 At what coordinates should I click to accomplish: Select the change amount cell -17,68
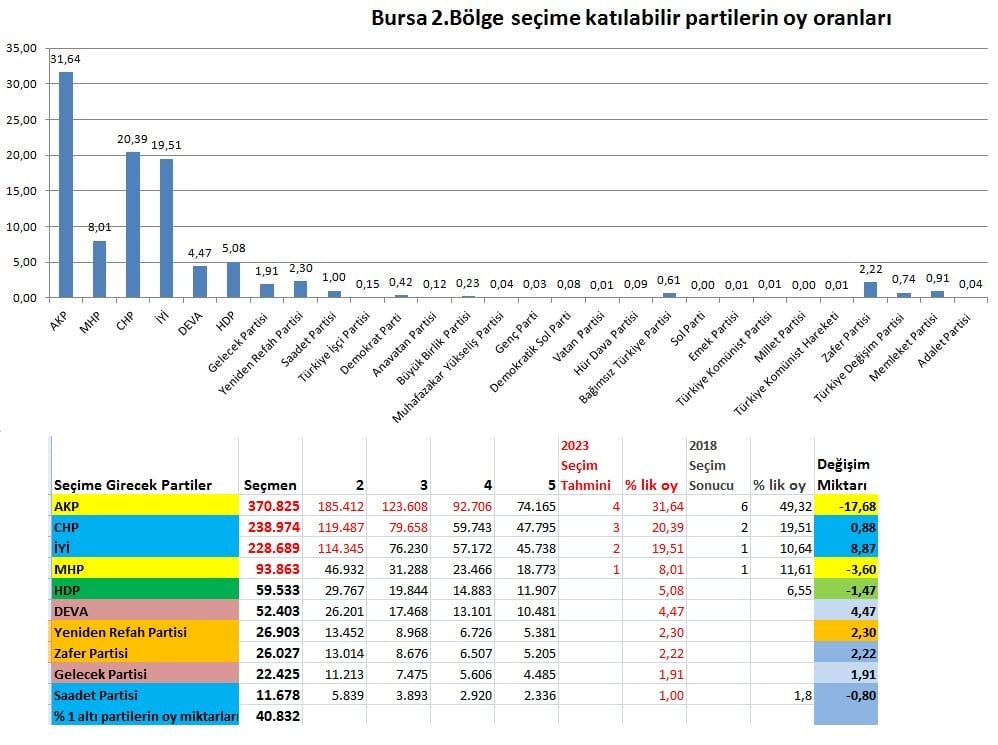coord(846,506)
